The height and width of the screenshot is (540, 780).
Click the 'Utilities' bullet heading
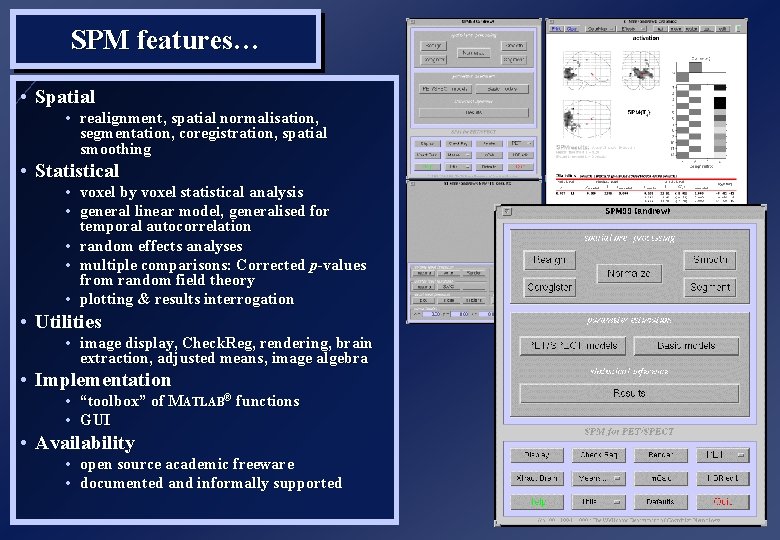pos(68,322)
